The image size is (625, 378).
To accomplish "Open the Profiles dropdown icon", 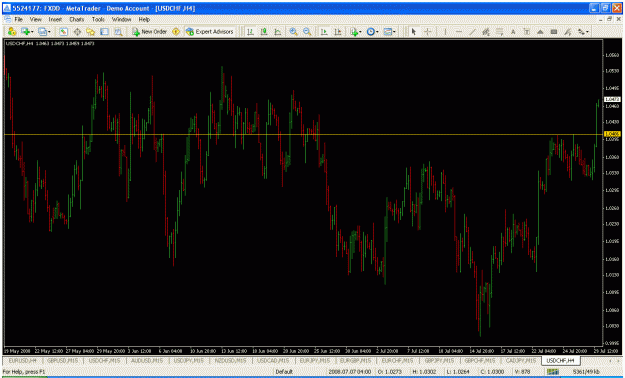I will point(43,32).
